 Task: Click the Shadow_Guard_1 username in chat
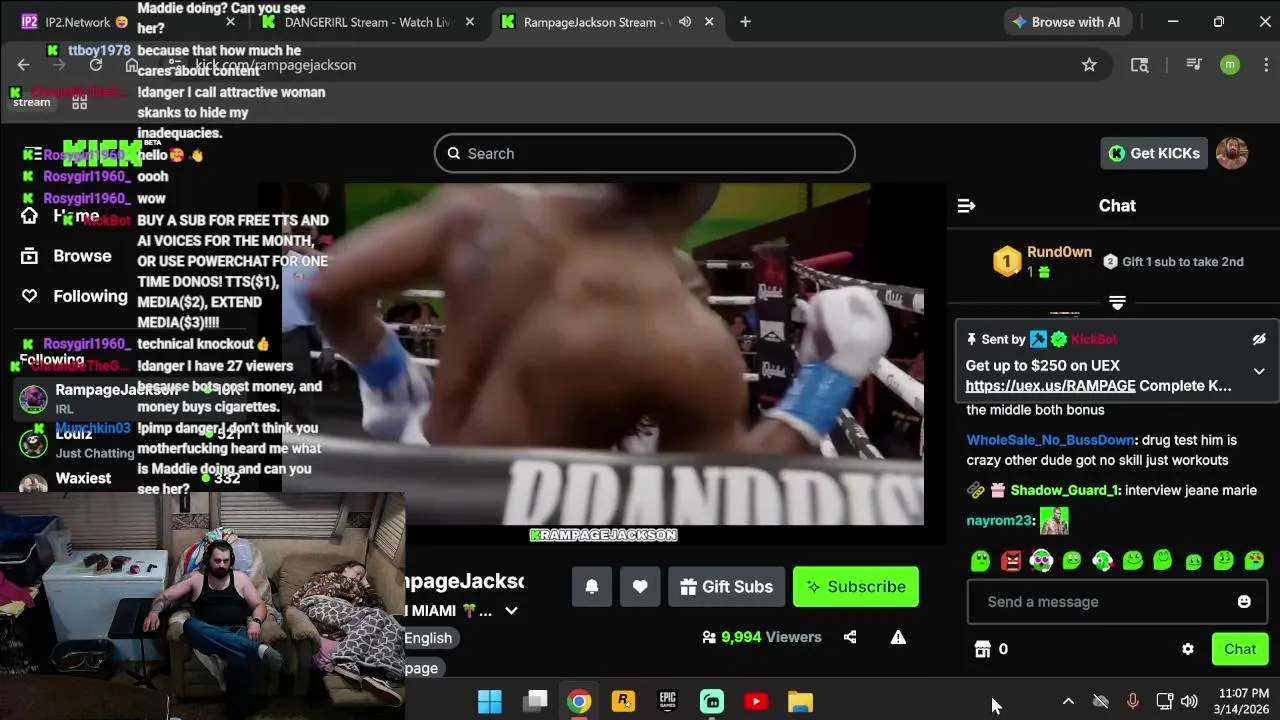pos(1063,490)
